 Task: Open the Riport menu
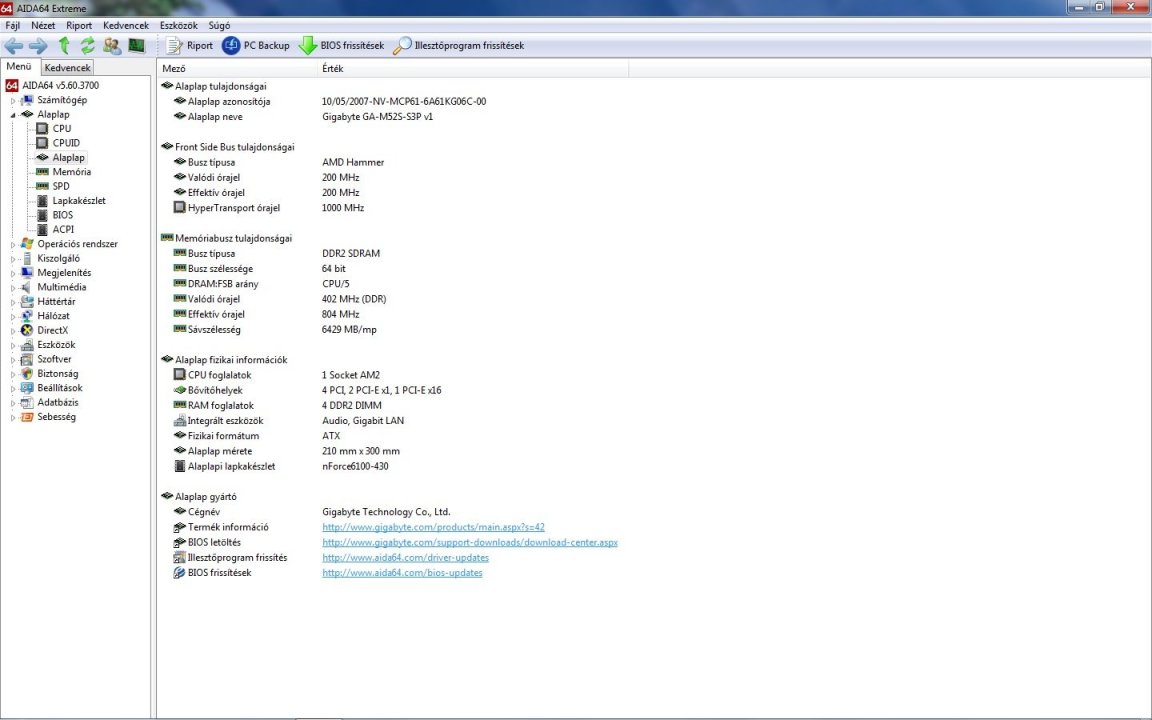pyautogui.click(x=79, y=25)
